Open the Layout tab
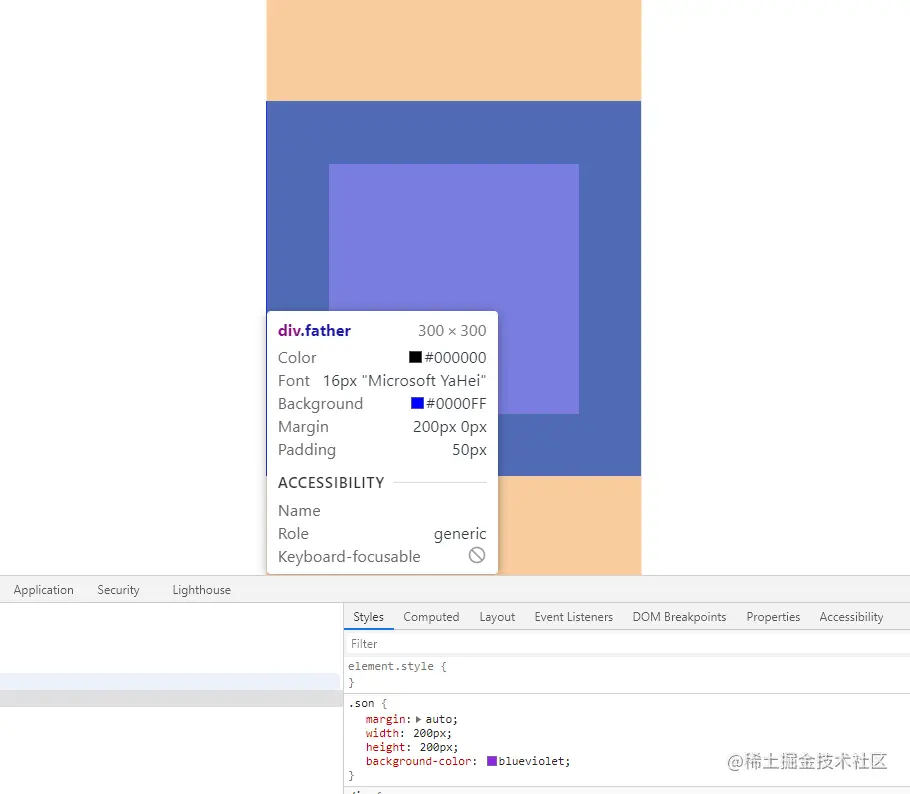The image size is (910, 794). [497, 617]
